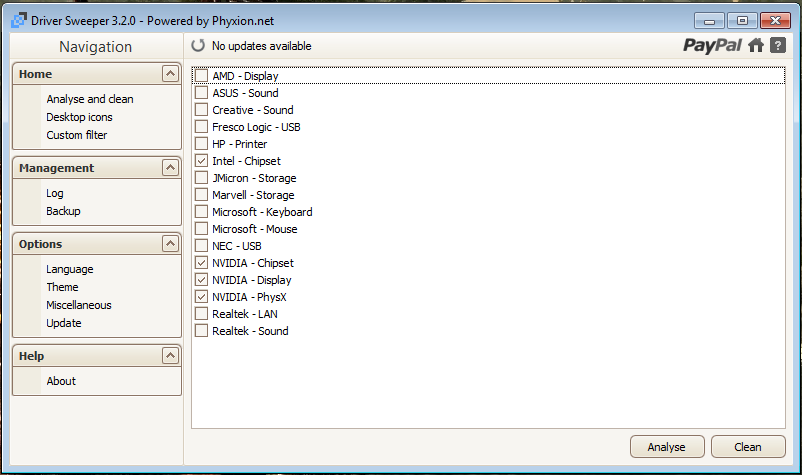Collapse the Options navigation section
Viewport: 802px width, 475px height.
170,244
